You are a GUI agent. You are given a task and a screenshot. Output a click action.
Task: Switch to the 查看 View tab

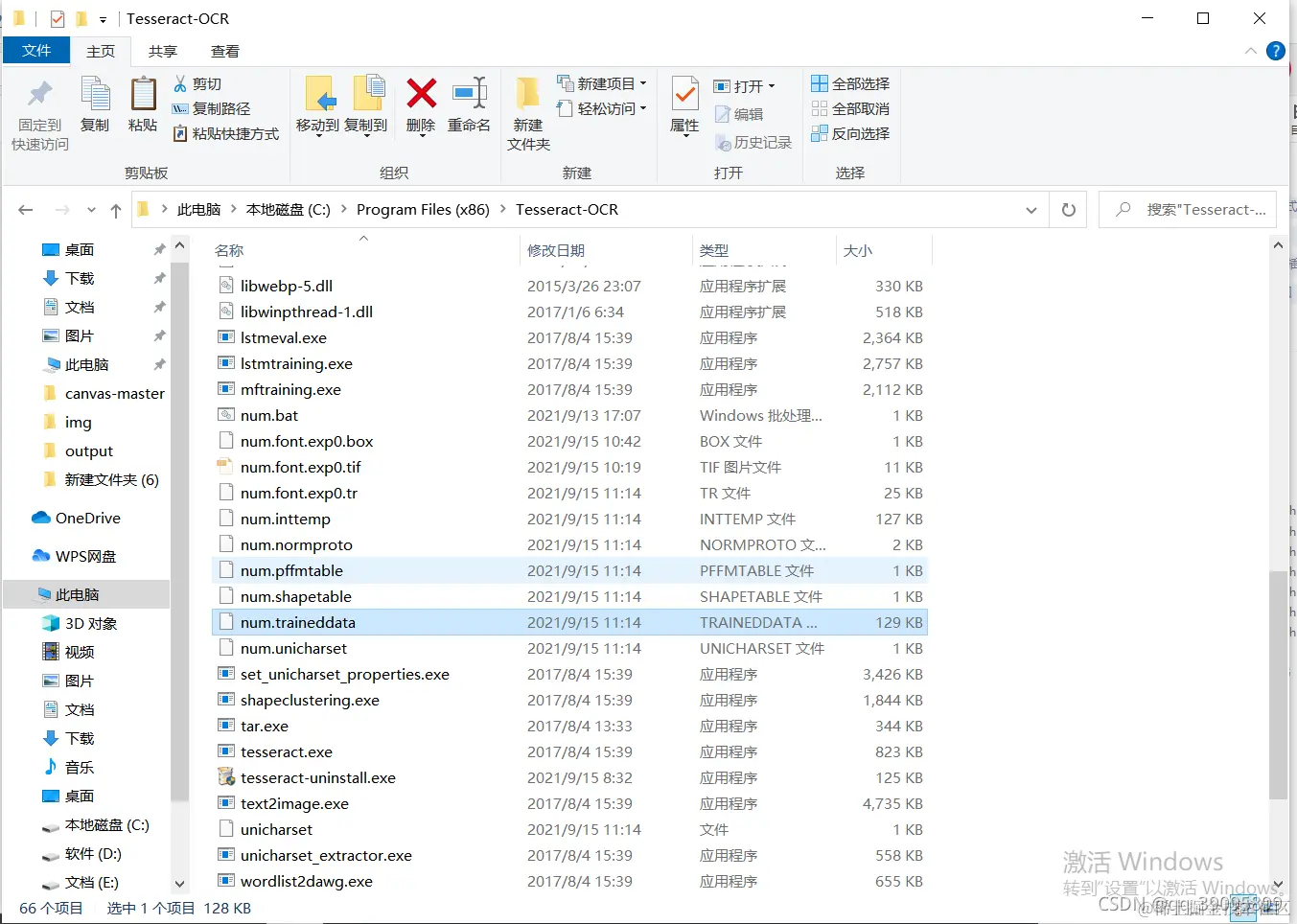pos(225,52)
